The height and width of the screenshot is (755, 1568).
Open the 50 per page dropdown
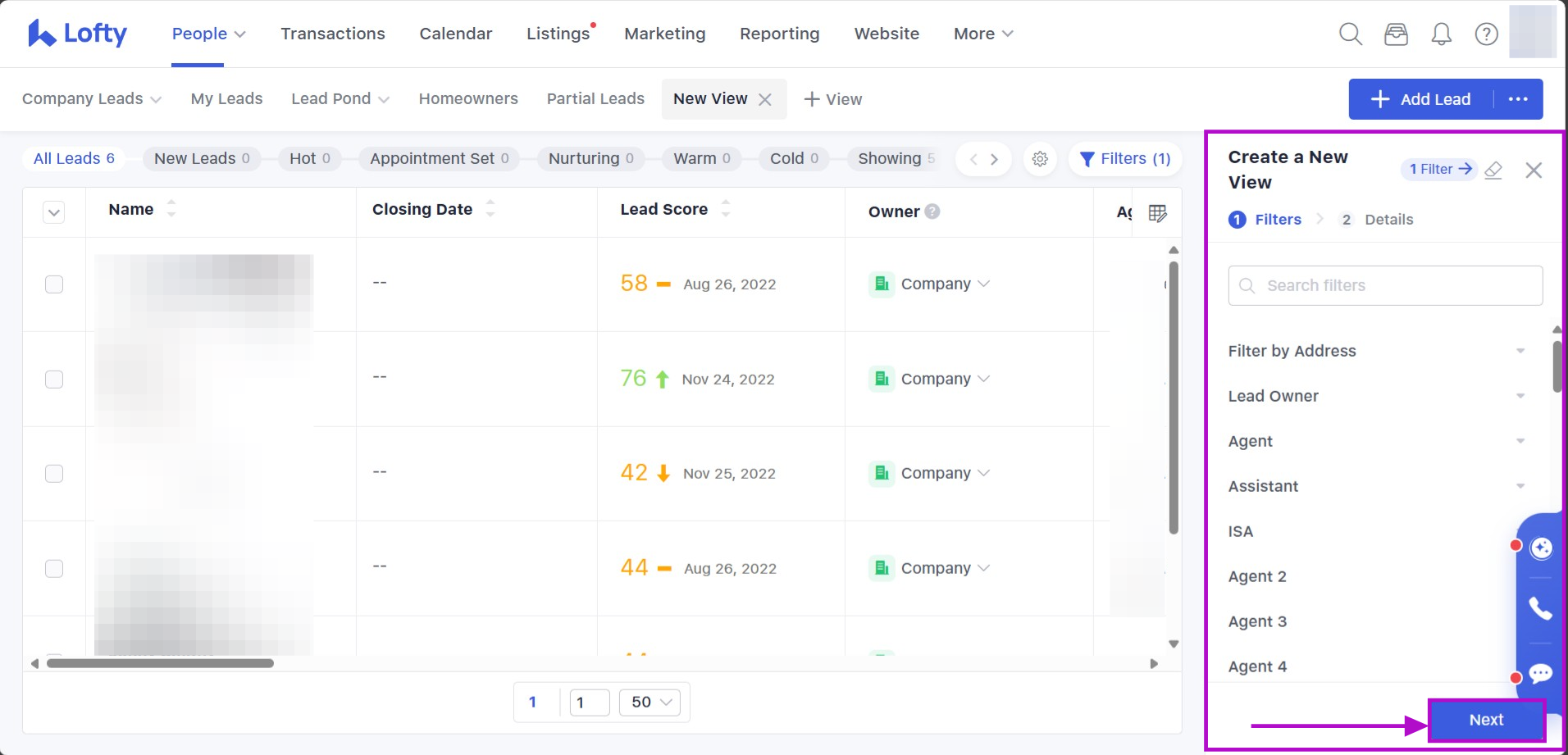click(x=650, y=703)
